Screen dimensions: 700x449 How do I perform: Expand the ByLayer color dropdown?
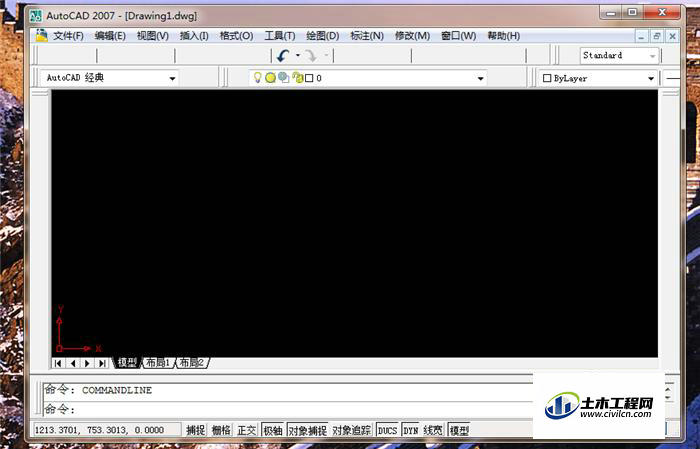tap(651, 79)
